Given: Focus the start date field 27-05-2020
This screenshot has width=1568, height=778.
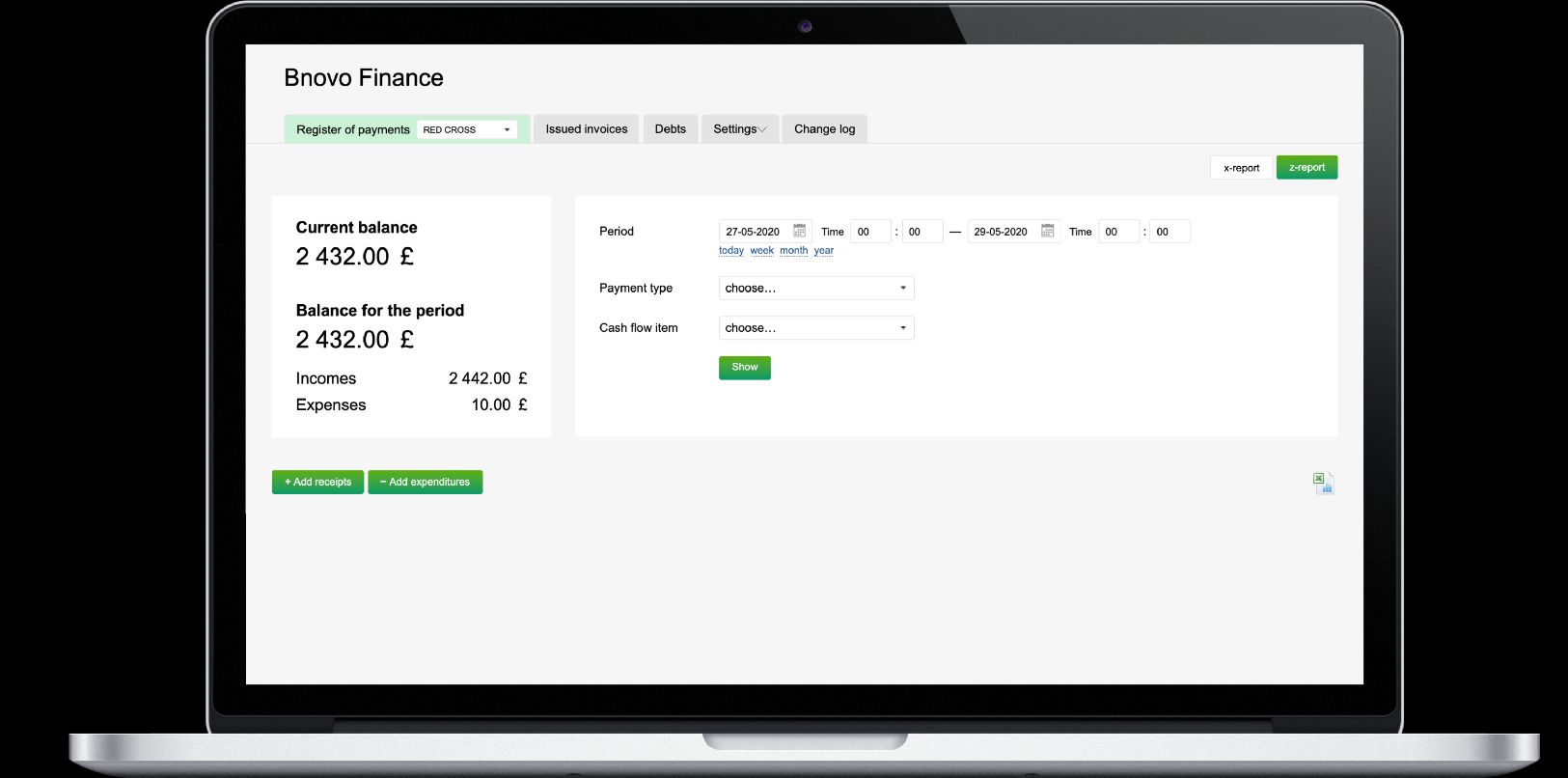Looking at the screenshot, I should [765, 232].
